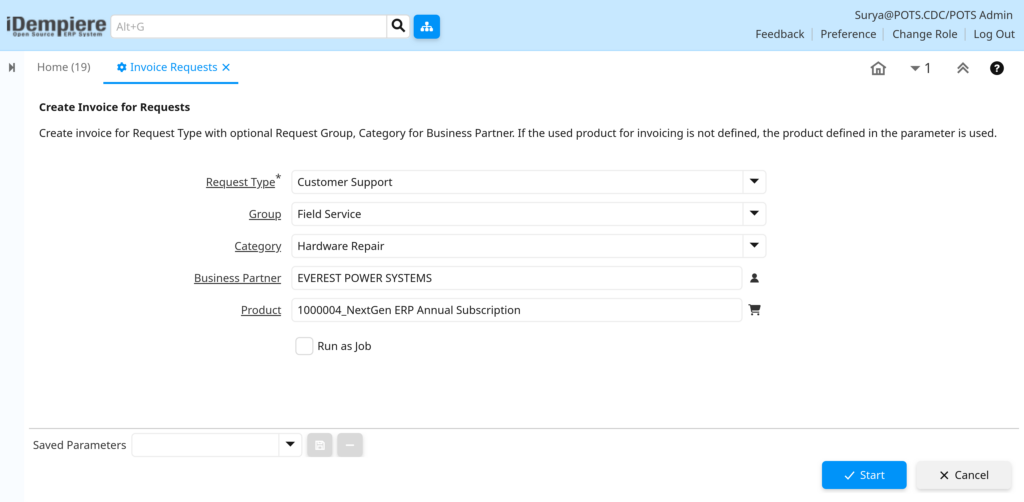Click the Product NextGen ERP Annual Subscription field
The width and height of the screenshot is (1024, 502).
[517, 310]
